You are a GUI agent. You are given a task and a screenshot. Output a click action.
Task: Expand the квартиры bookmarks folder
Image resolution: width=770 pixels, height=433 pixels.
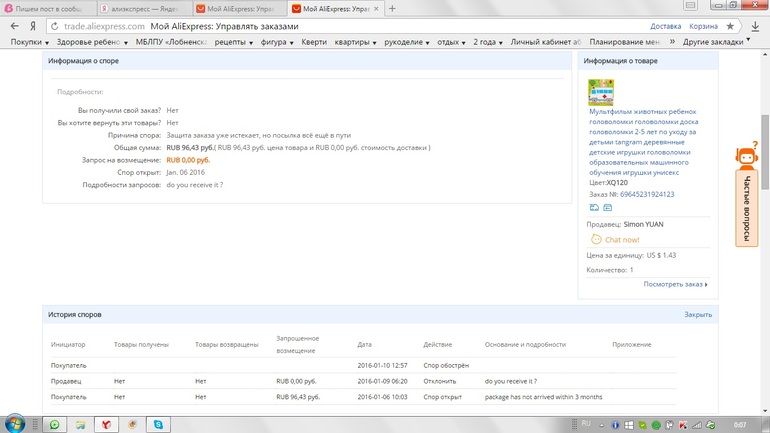(x=356, y=42)
